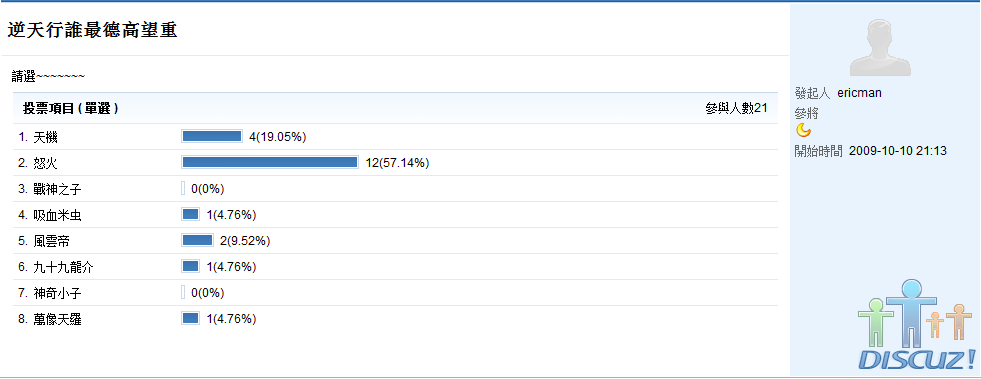Click the gray user avatar silhouette
Image resolution: width=981 pixels, height=379 pixels.
pyautogui.click(x=881, y=47)
